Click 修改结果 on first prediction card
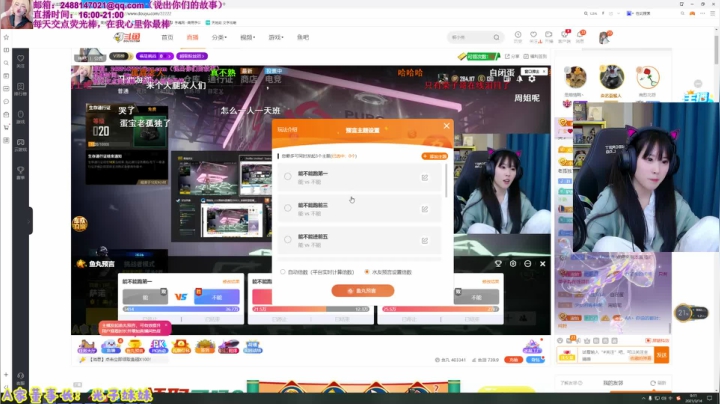 coord(231,281)
